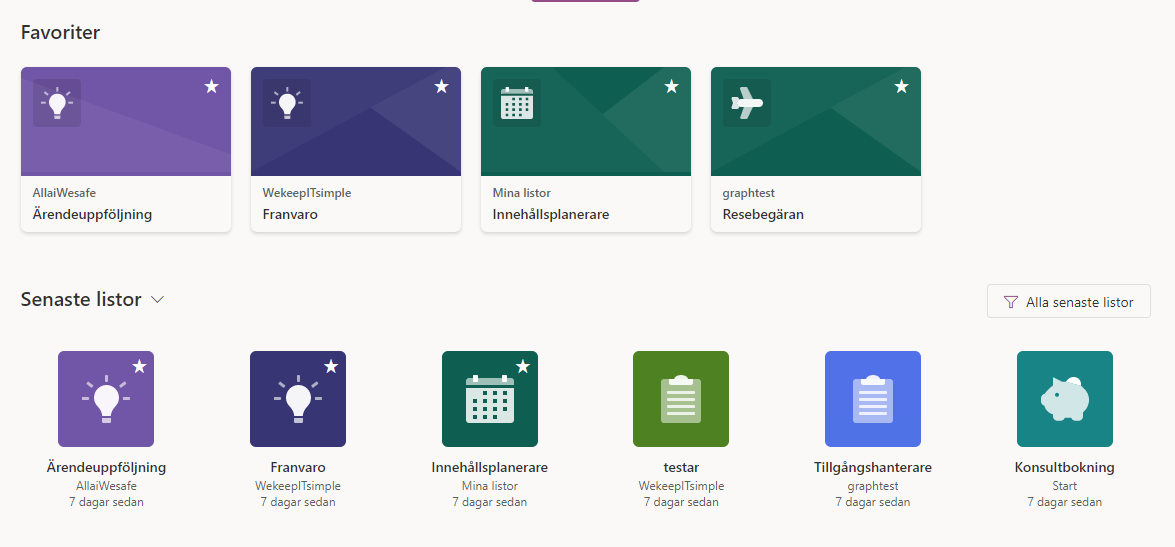
Task: Click calendar icon on Innehållsplanerare favorite card
Action: point(517,103)
